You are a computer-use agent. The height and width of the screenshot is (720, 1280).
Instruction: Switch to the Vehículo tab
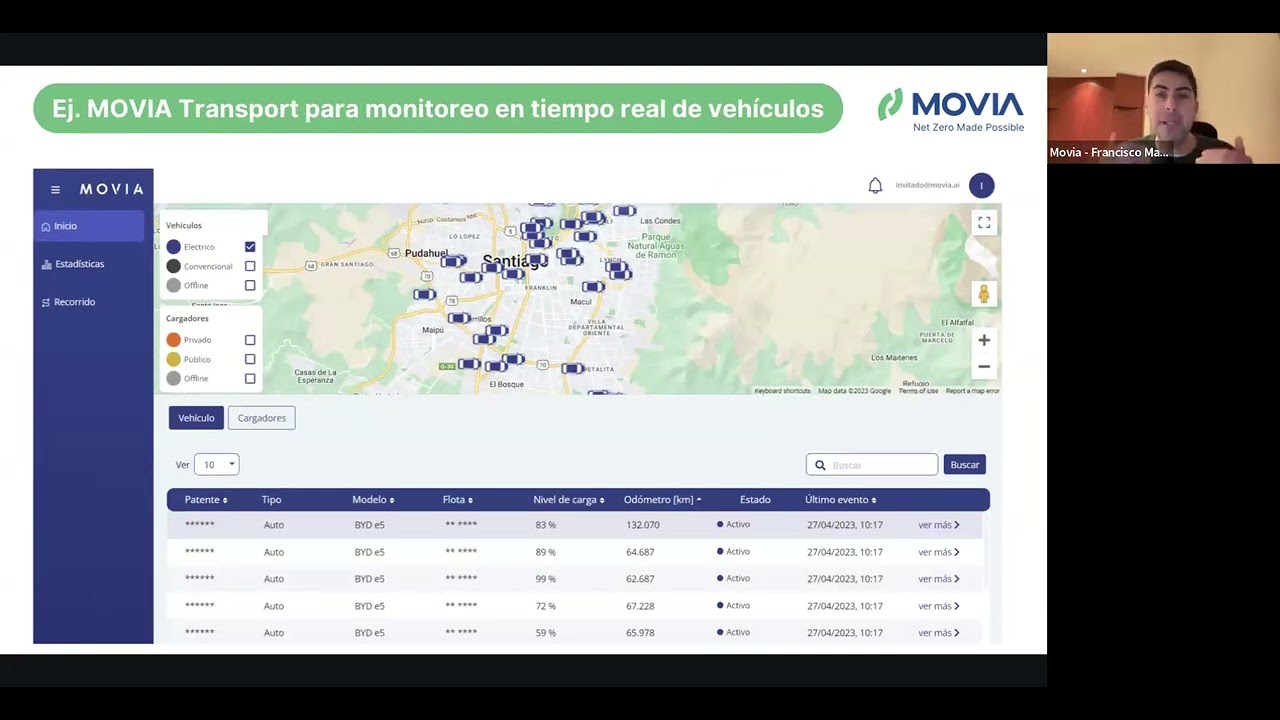click(x=196, y=418)
